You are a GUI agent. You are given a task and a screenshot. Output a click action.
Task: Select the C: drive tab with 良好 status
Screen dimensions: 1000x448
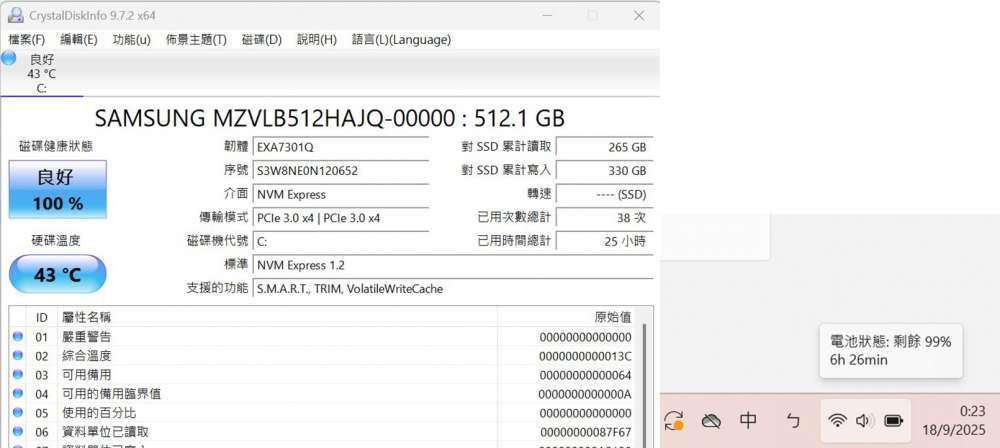[41, 73]
